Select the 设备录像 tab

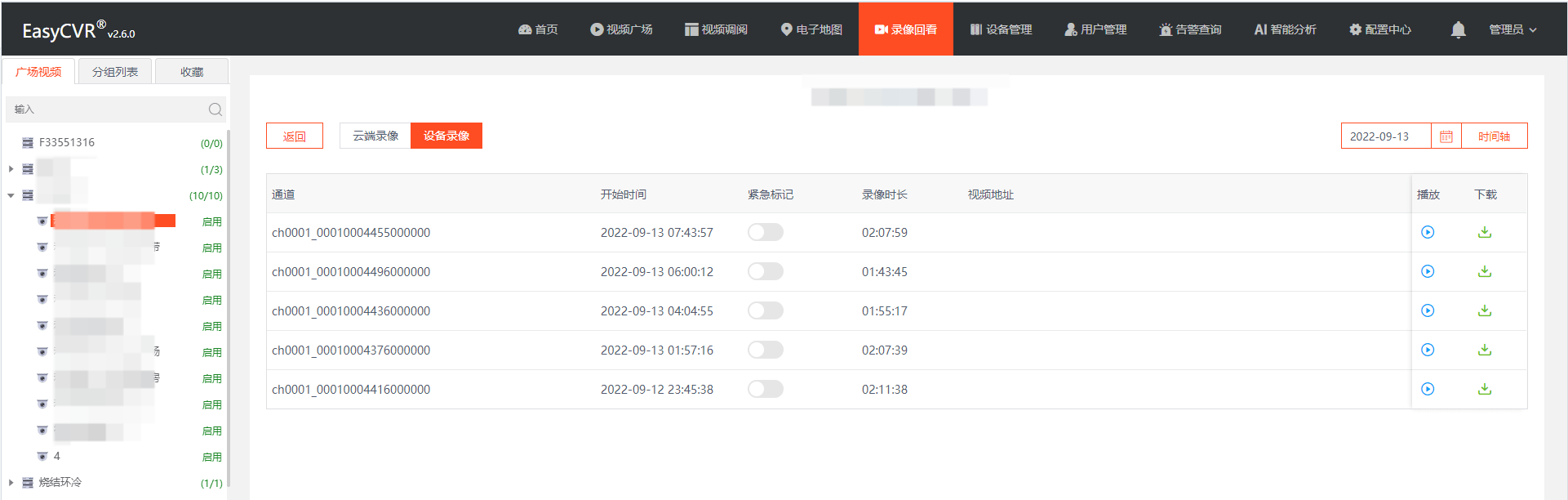446,136
